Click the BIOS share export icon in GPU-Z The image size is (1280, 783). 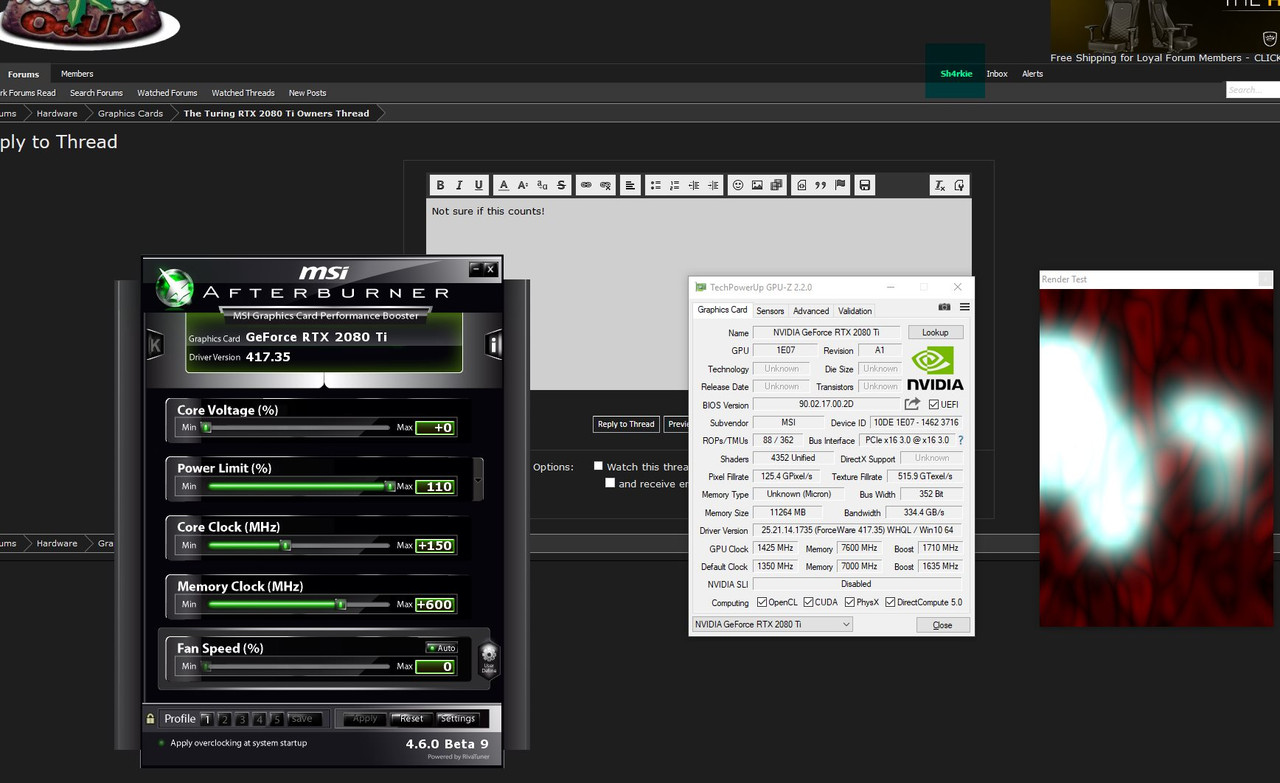(912, 404)
